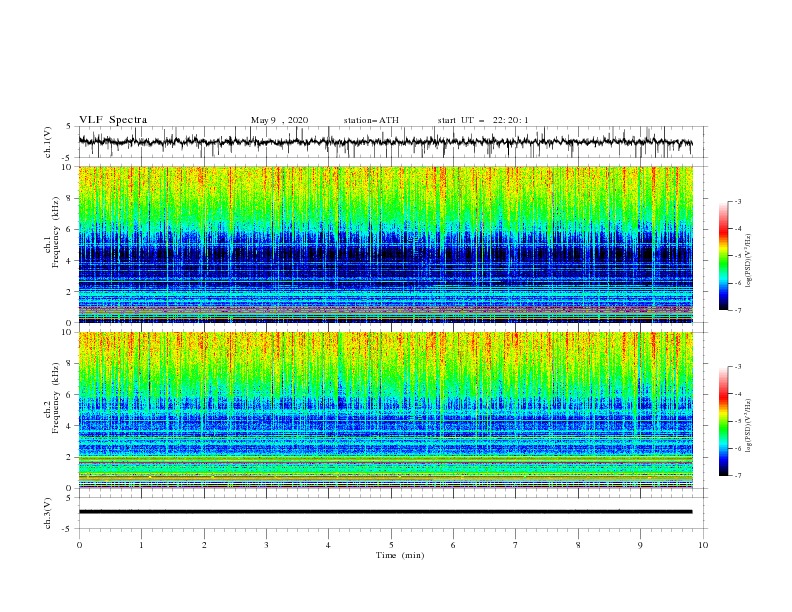The width and height of the screenshot is (792, 612).
Task: Click the "8" kHz tick on ch.1 frequency axis
Action: pyautogui.click(x=69, y=198)
